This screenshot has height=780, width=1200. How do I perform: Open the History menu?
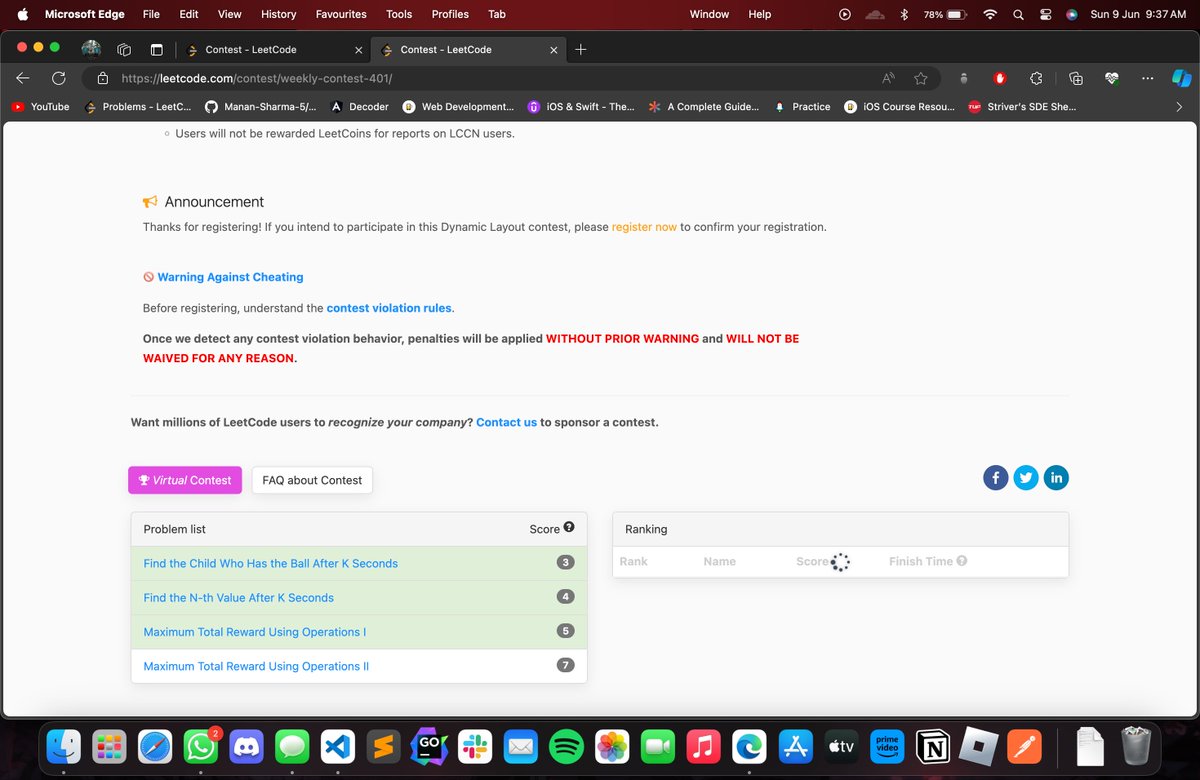pos(278,14)
